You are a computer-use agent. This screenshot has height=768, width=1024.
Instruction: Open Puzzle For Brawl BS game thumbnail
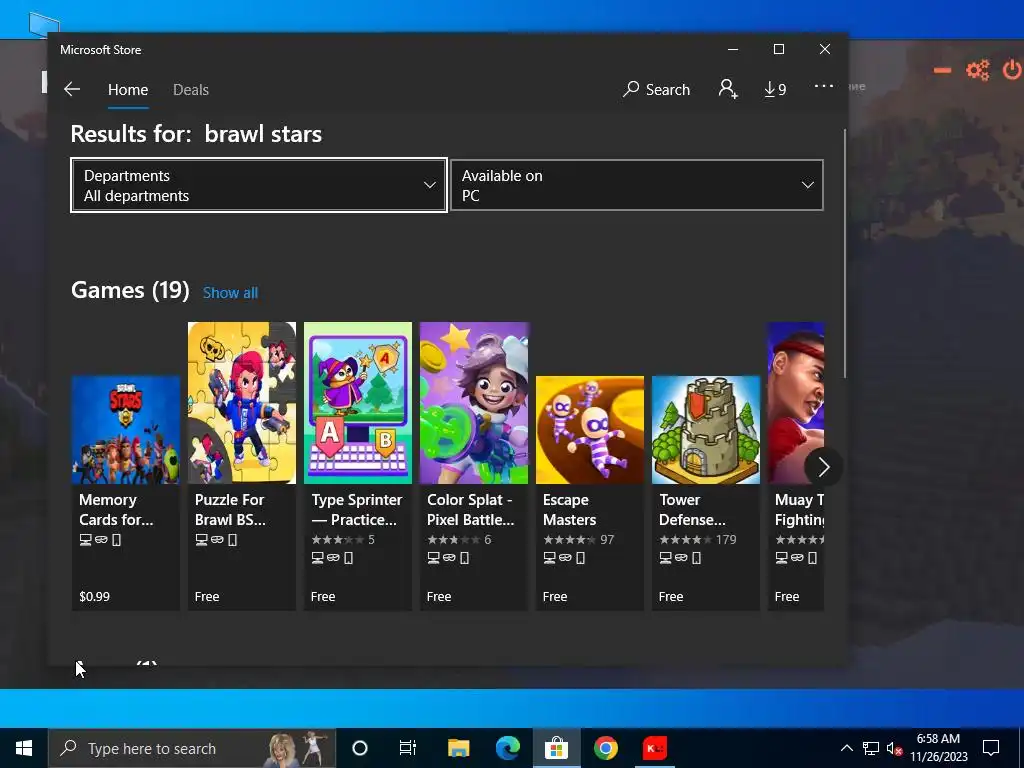click(x=242, y=403)
